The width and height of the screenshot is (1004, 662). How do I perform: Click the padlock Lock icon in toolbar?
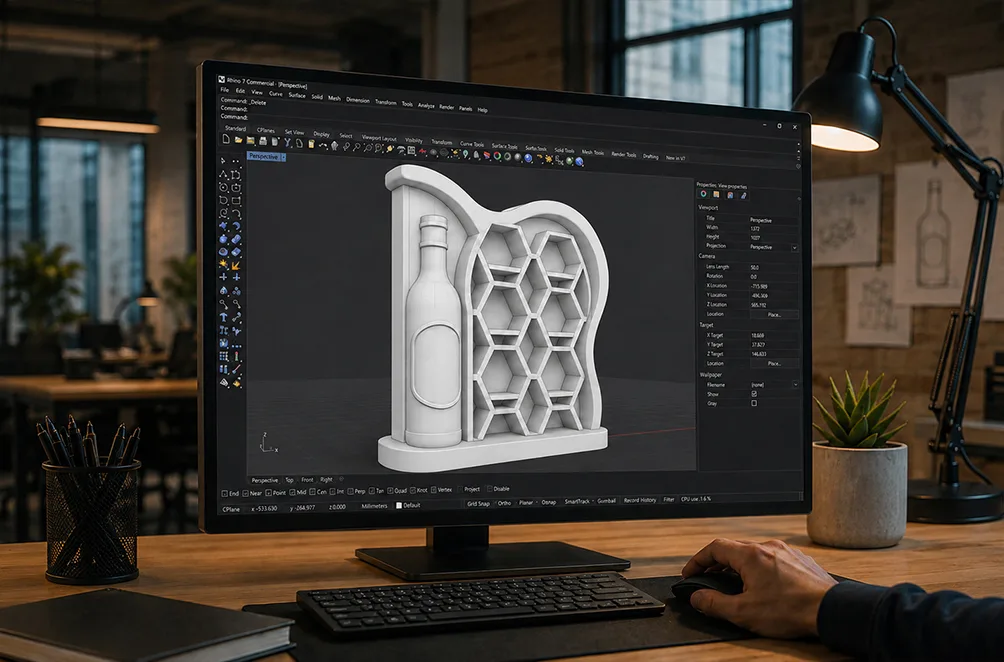[x=476, y=154]
